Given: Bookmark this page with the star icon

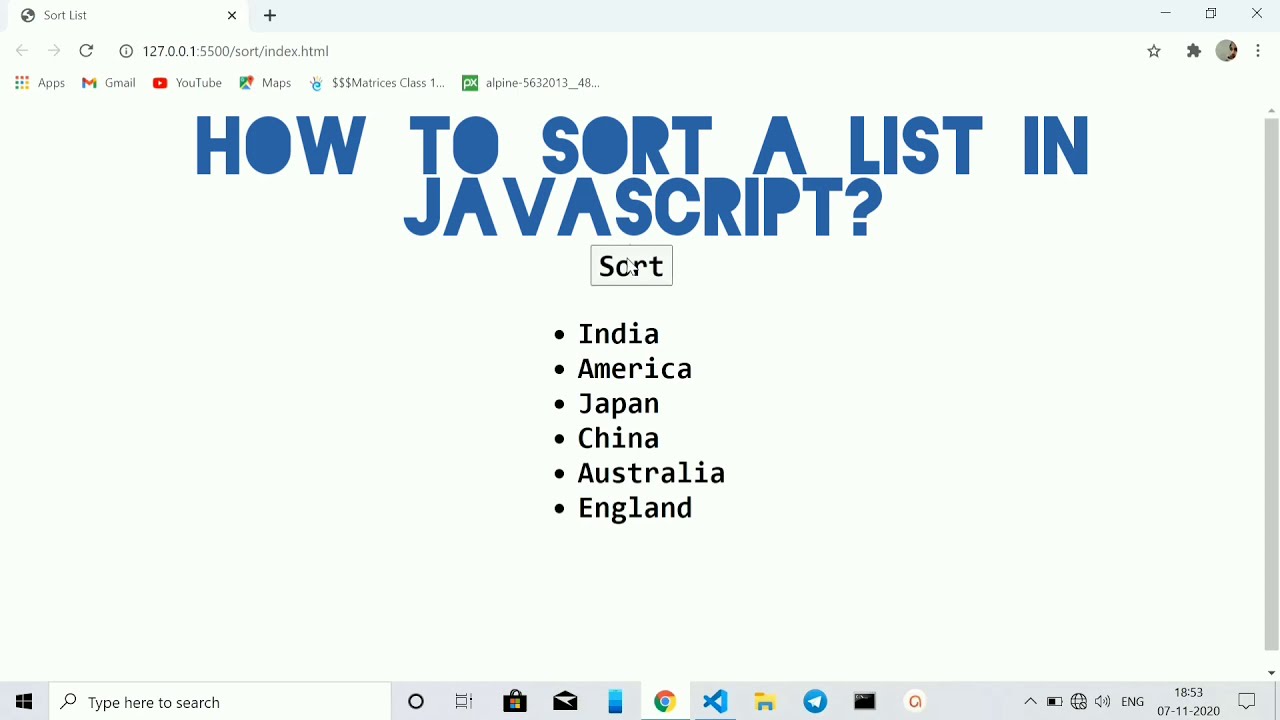Looking at the screenshot, I should click(x=1154, y=51).
